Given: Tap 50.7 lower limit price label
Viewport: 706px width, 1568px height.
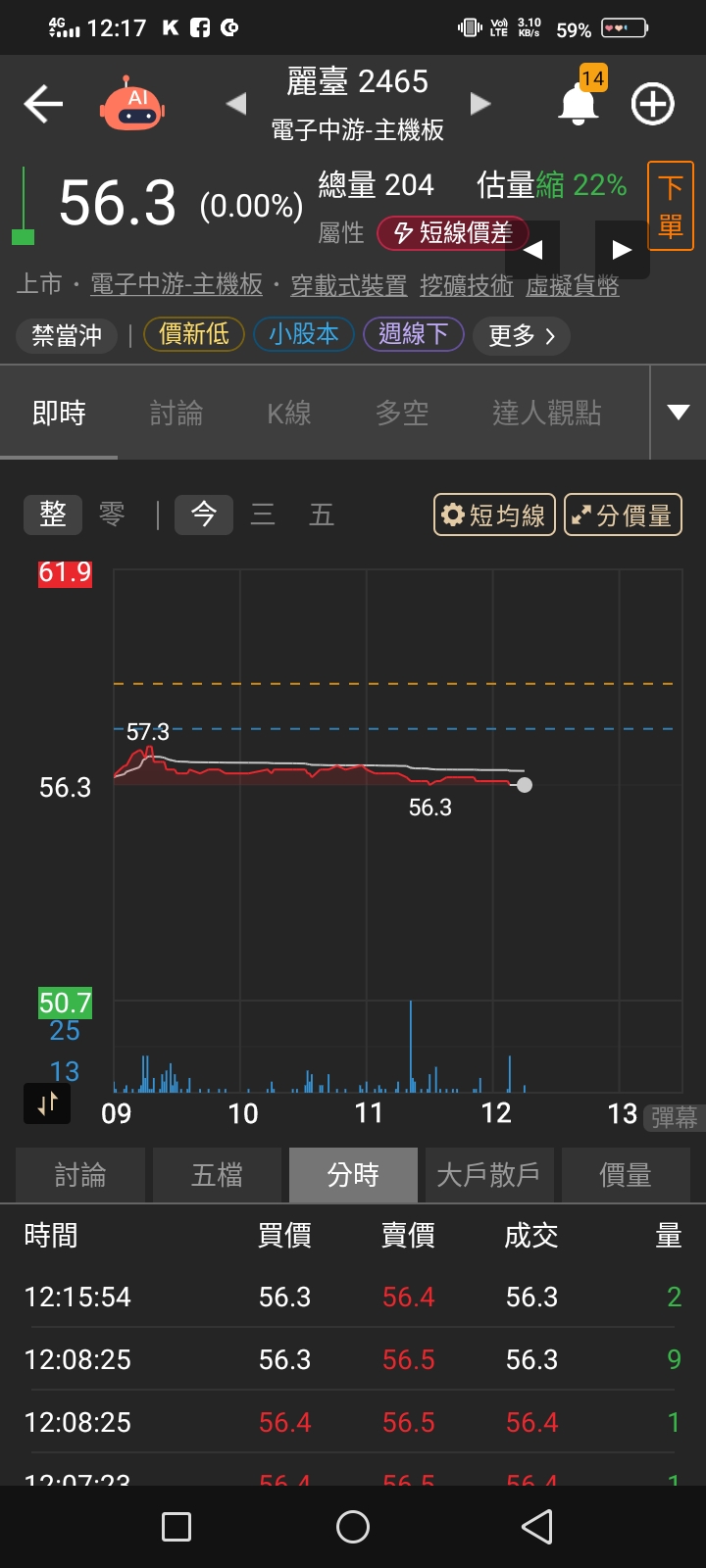Looking at the screenshot, I should [x=65, y=1003].
